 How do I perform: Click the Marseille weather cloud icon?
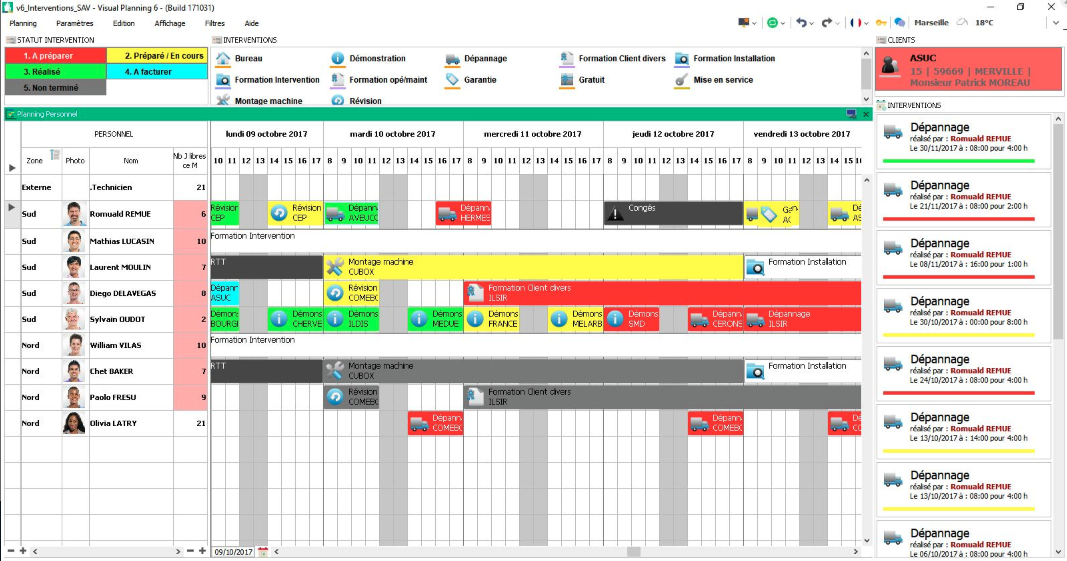point(962,22)
